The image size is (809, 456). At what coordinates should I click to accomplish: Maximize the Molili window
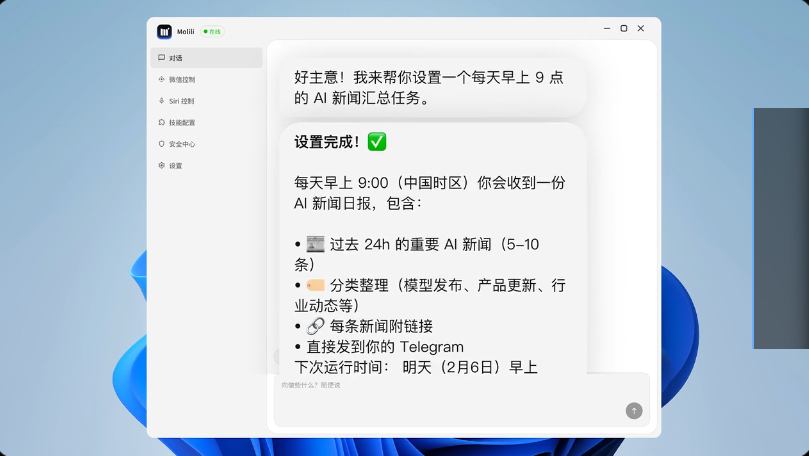[624, 28]
